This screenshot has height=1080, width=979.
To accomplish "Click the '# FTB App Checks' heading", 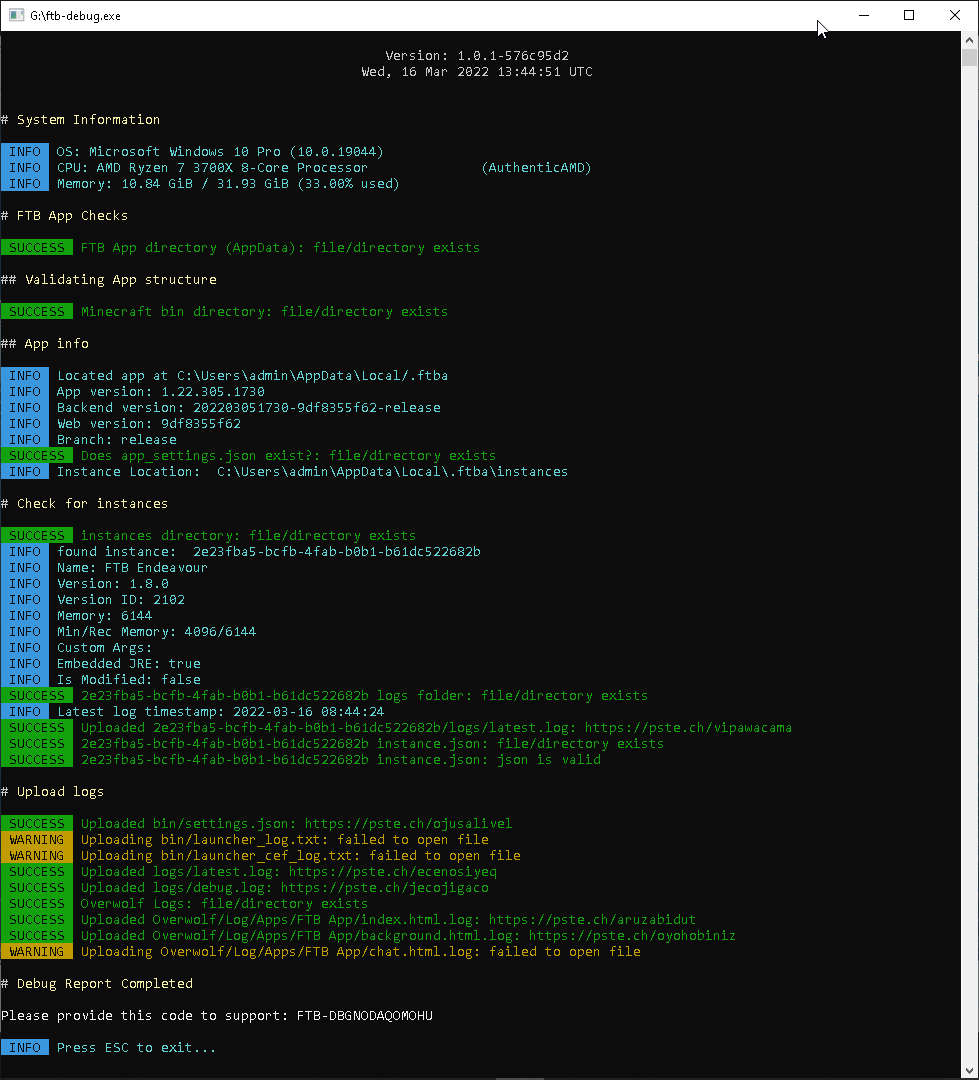I will 65,216.
